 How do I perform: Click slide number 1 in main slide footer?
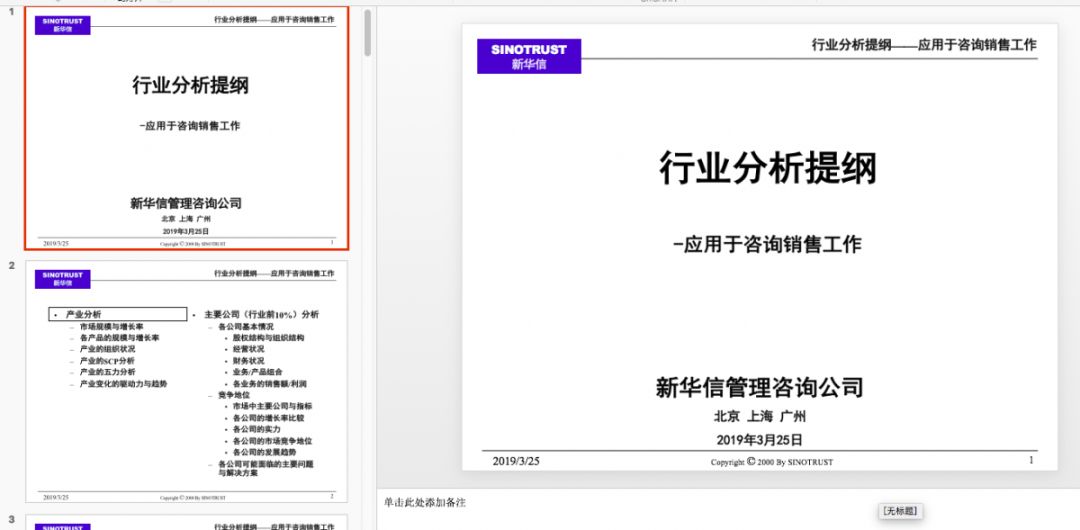[1031, 460]
